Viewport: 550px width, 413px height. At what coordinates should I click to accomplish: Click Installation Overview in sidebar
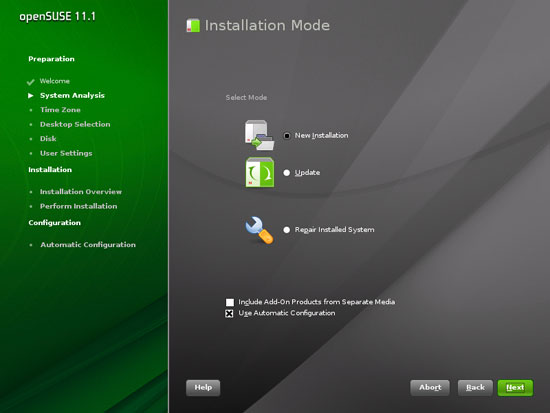pyautogui.click(x=81, y=192)
